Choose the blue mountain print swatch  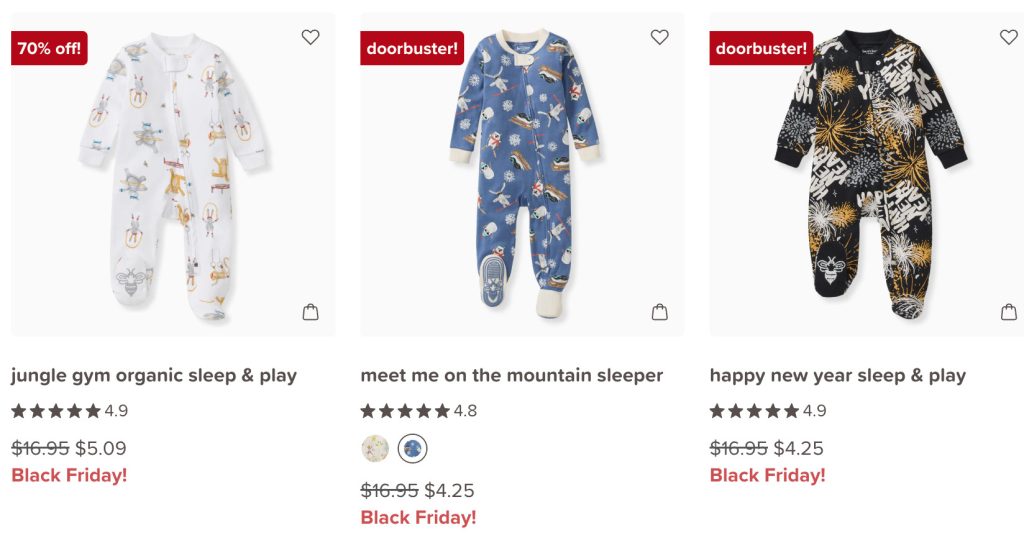click(412, 449)
